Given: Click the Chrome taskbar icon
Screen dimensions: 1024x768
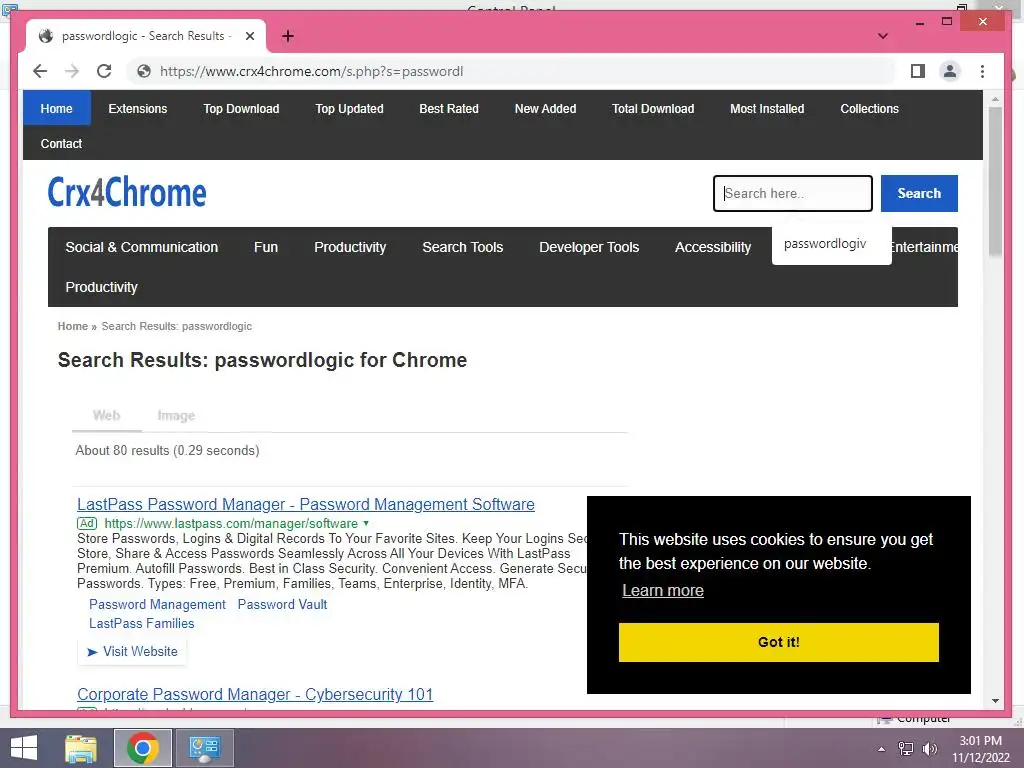Looking at the screenshot, I should 143,748.
